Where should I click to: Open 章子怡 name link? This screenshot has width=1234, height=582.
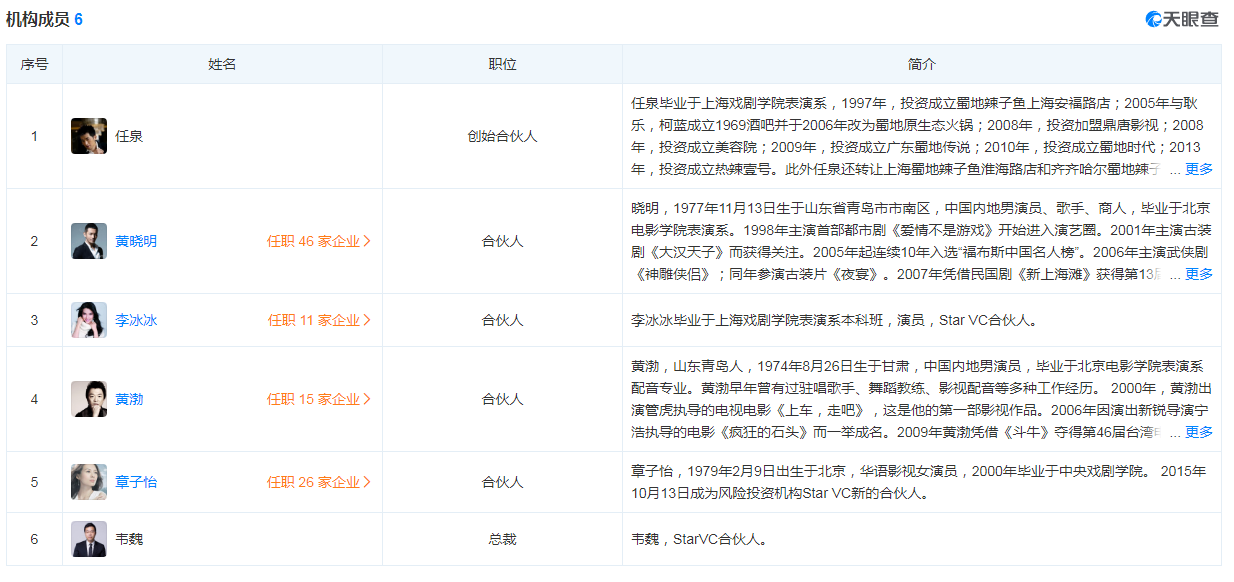[x=136, y=482]
